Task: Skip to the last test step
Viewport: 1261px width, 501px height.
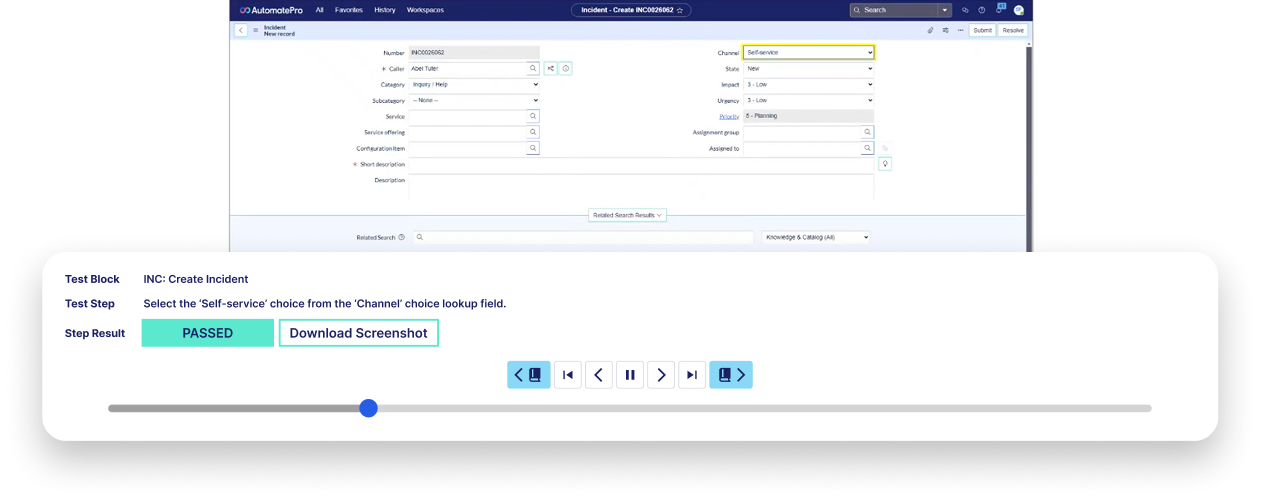Action: [692, 375]
